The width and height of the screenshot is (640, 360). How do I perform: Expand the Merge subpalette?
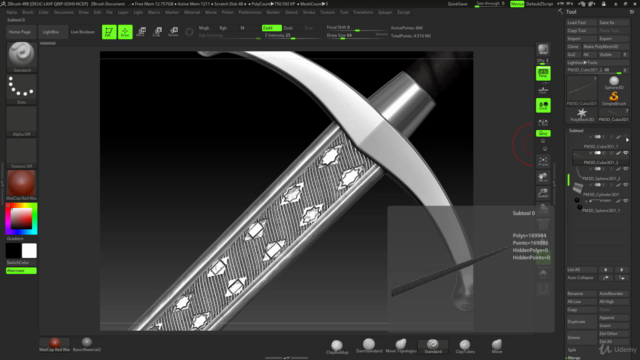pyautogui.click(x=574, y=358)
